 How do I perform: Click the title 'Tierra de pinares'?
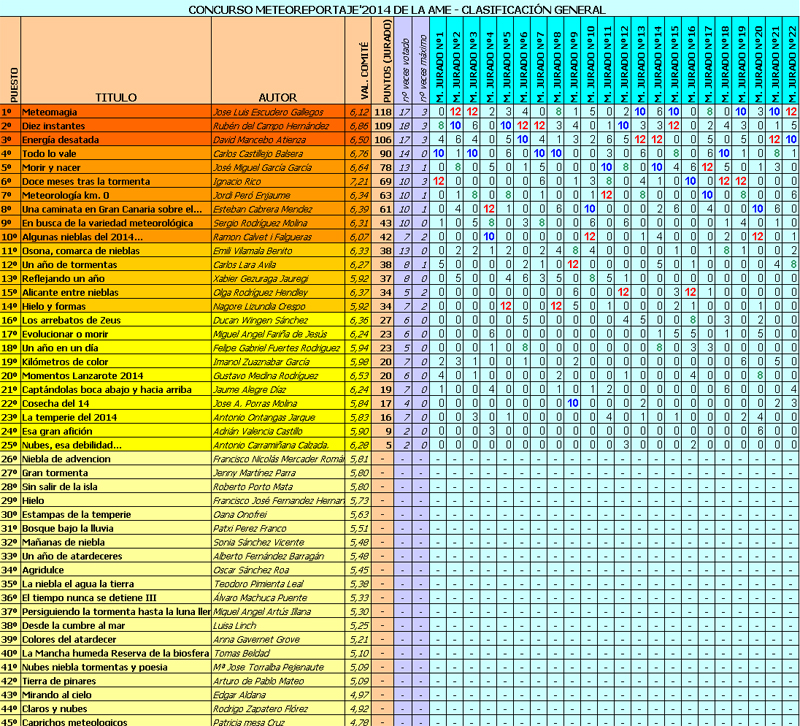(59, 681)
